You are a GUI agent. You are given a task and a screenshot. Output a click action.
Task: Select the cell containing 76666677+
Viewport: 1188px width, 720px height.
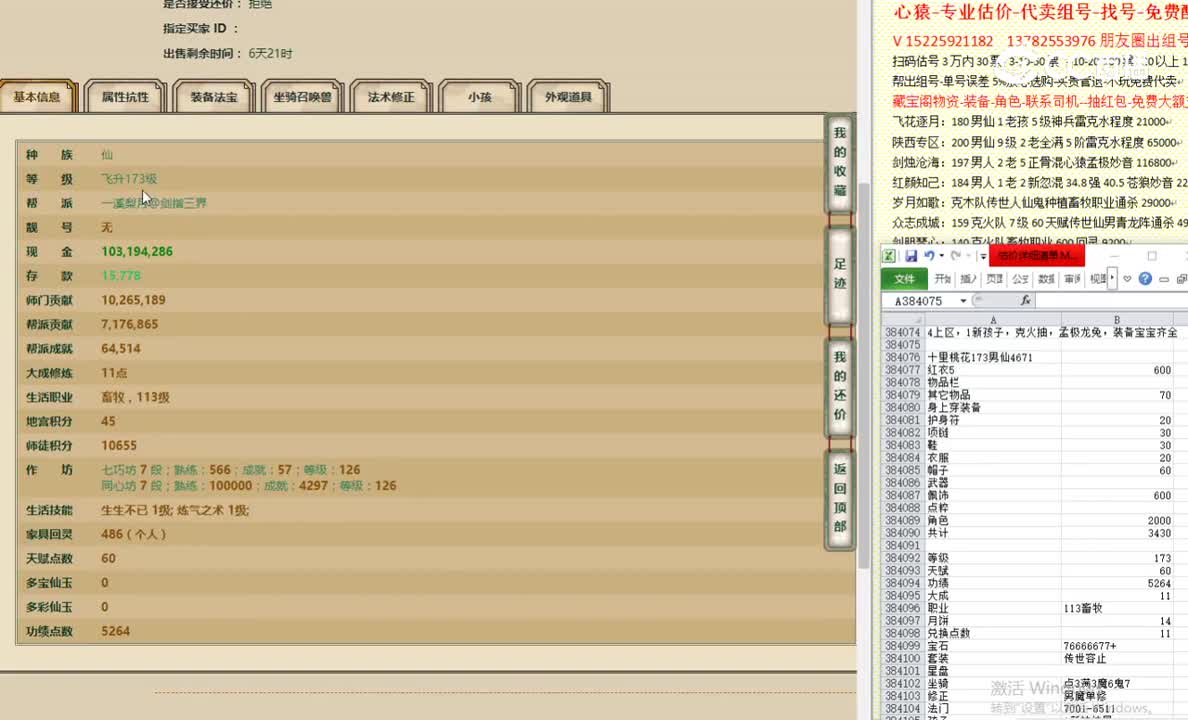[x=1117, y=646]
